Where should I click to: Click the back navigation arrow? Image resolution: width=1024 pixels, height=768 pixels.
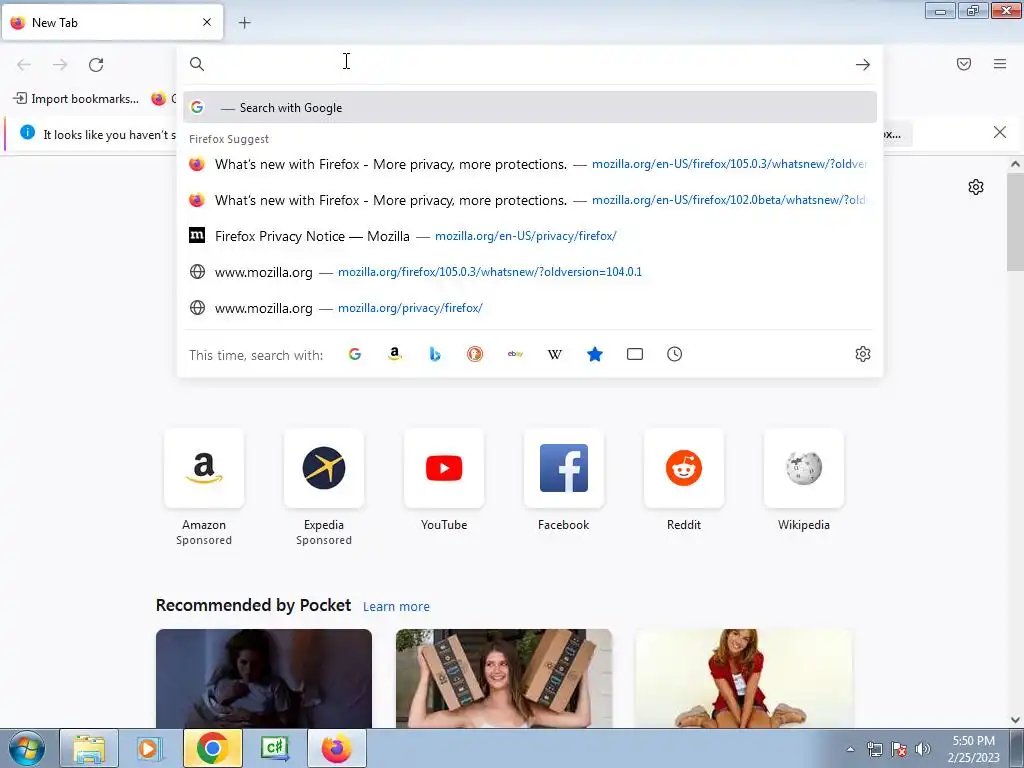pos(24,64)
